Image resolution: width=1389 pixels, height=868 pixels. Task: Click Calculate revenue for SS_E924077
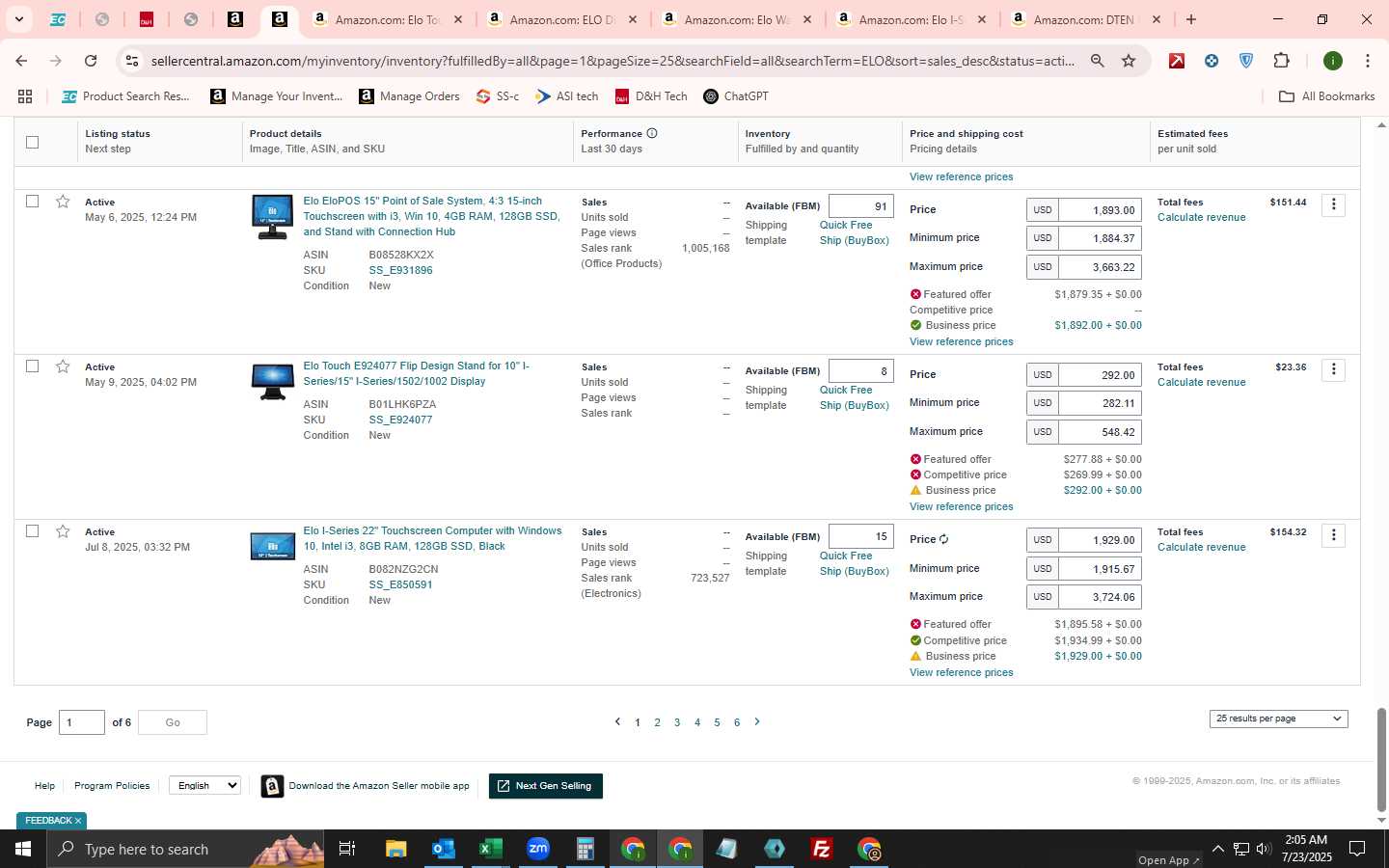[1201, 382]
